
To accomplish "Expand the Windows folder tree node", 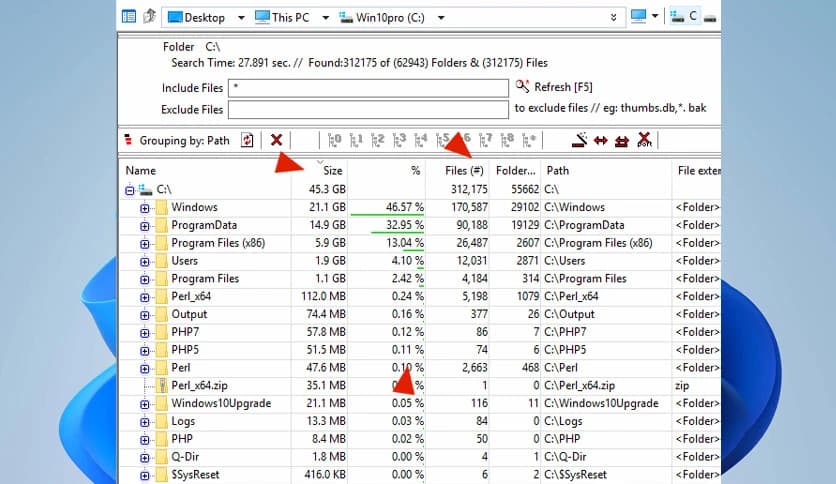I will click(144, 208).
